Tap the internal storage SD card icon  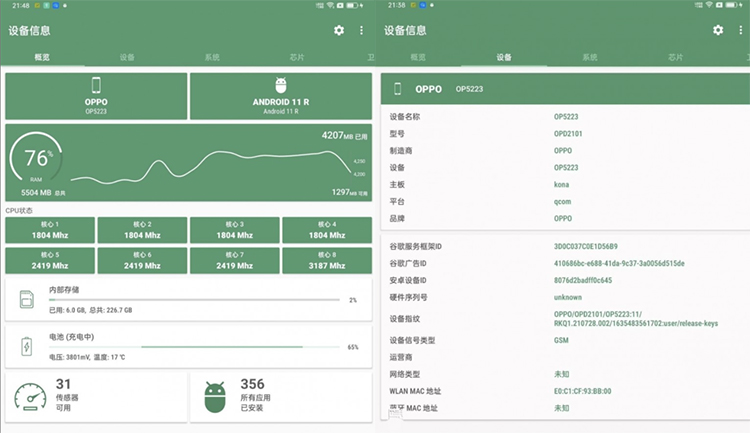coord(27,300)
